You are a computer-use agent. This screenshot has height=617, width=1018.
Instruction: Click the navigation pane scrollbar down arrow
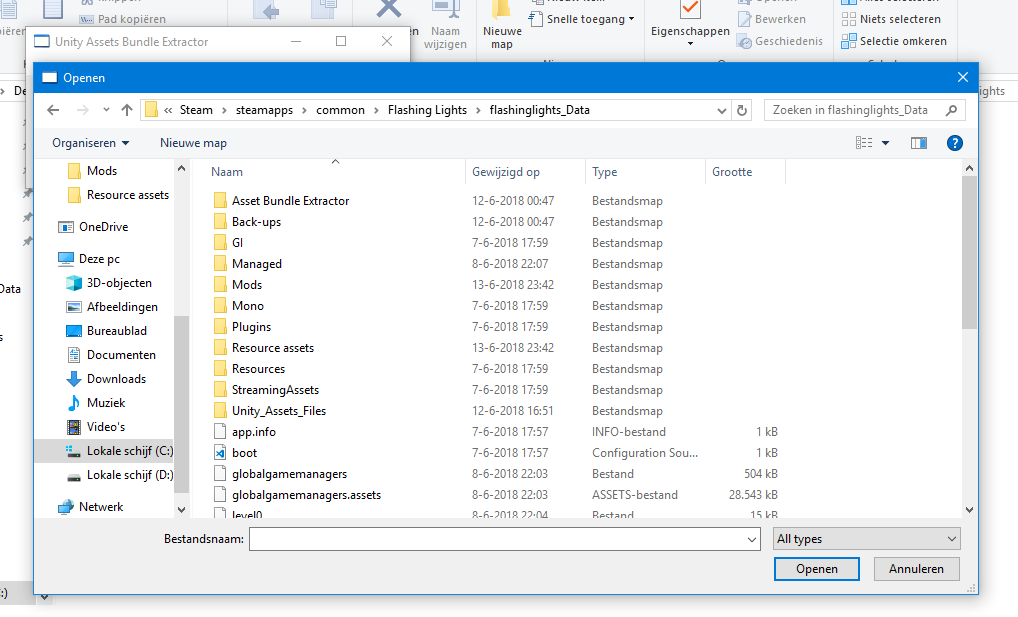pos(181,510)
